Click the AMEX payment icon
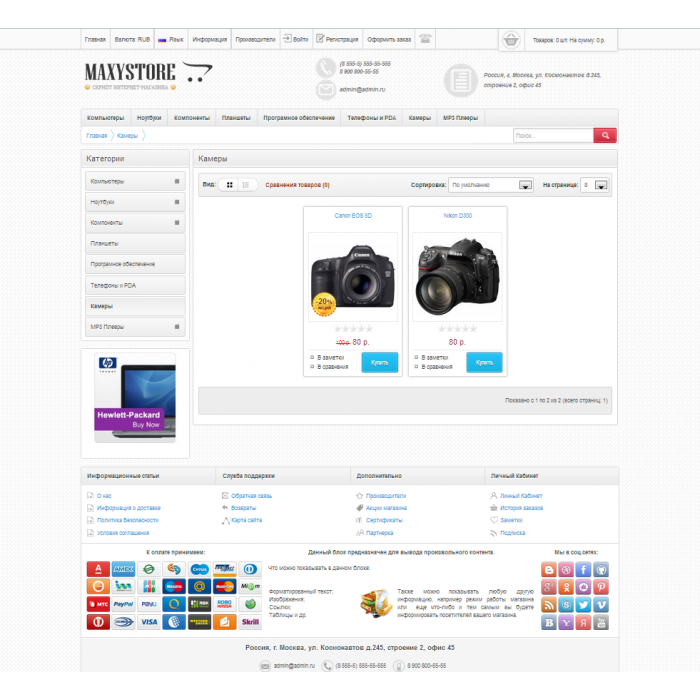 click(x=123, y=569)
